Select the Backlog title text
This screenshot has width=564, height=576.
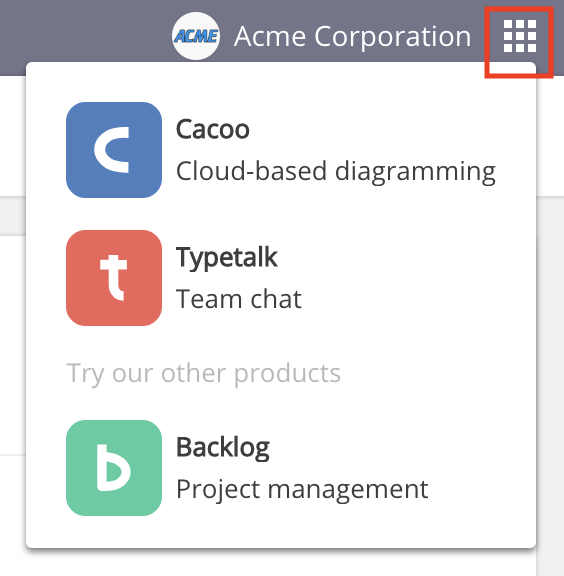point(223,448)
